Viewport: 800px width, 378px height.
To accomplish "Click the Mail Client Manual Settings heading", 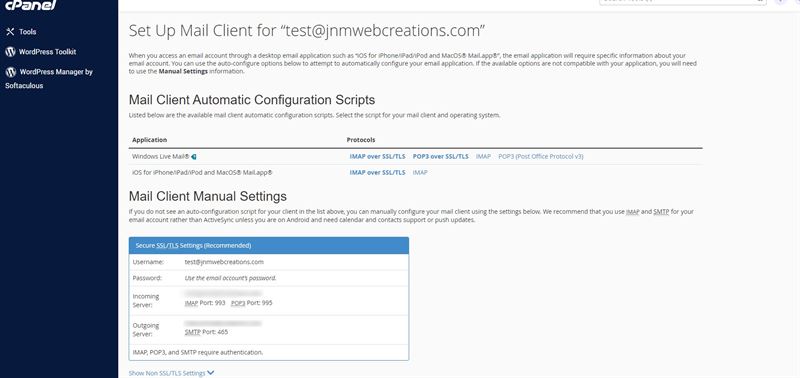I will (x=208, y=196).
